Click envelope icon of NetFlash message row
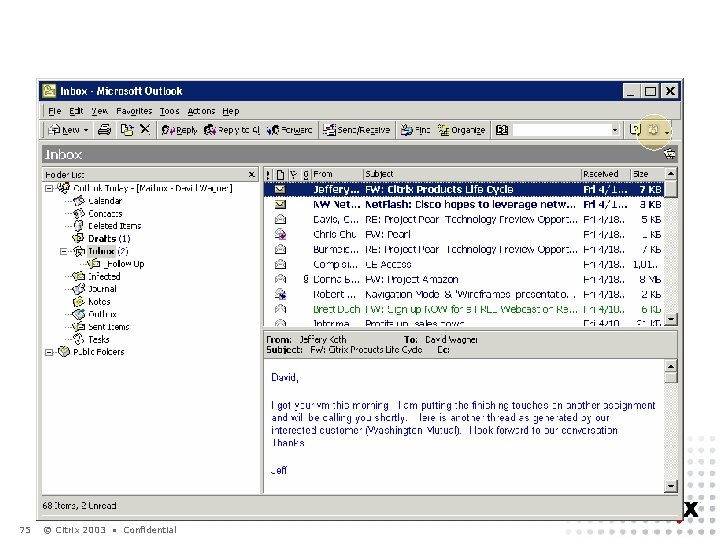 [280, 204]
